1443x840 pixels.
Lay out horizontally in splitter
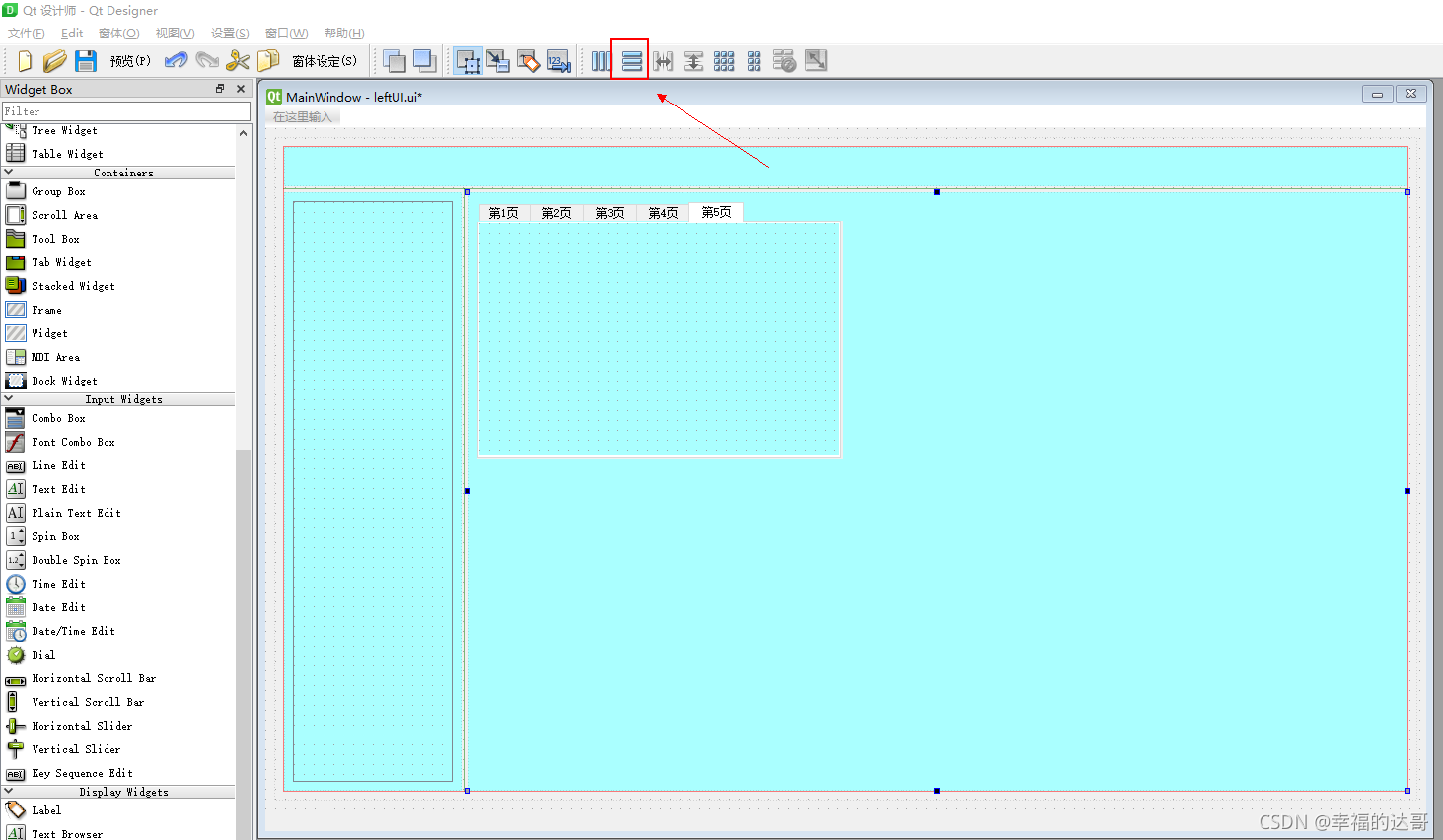coord(663,61)
